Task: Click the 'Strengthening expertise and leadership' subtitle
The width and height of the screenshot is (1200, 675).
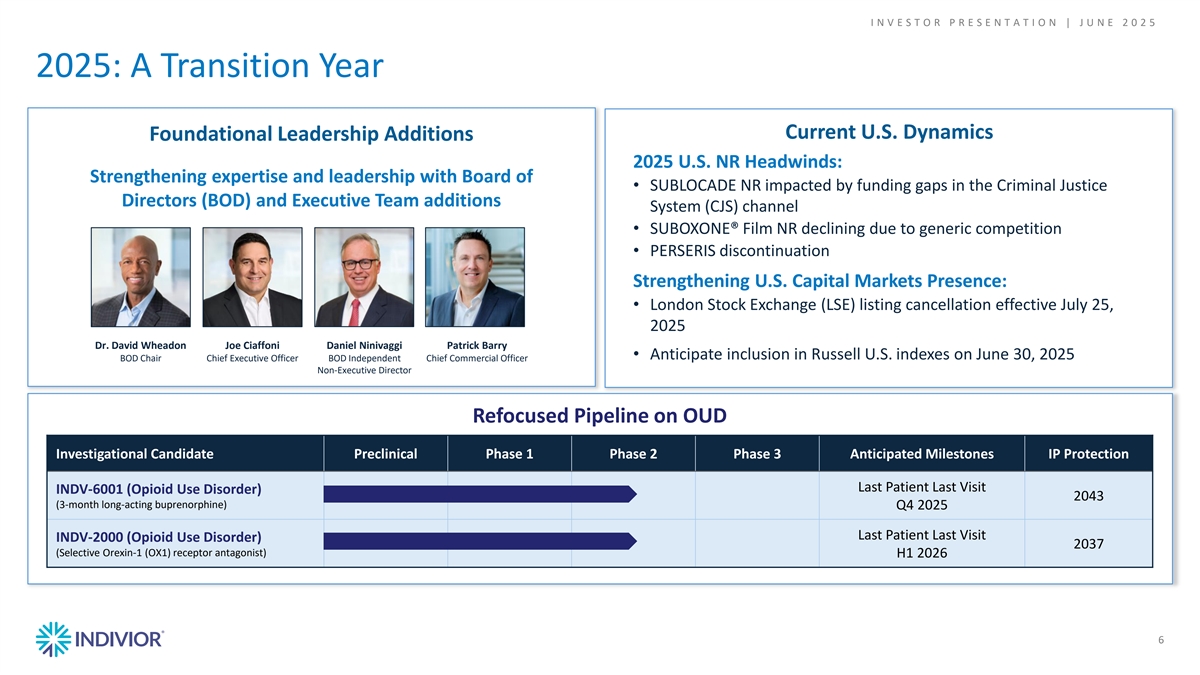Action: tap(311, 188)
